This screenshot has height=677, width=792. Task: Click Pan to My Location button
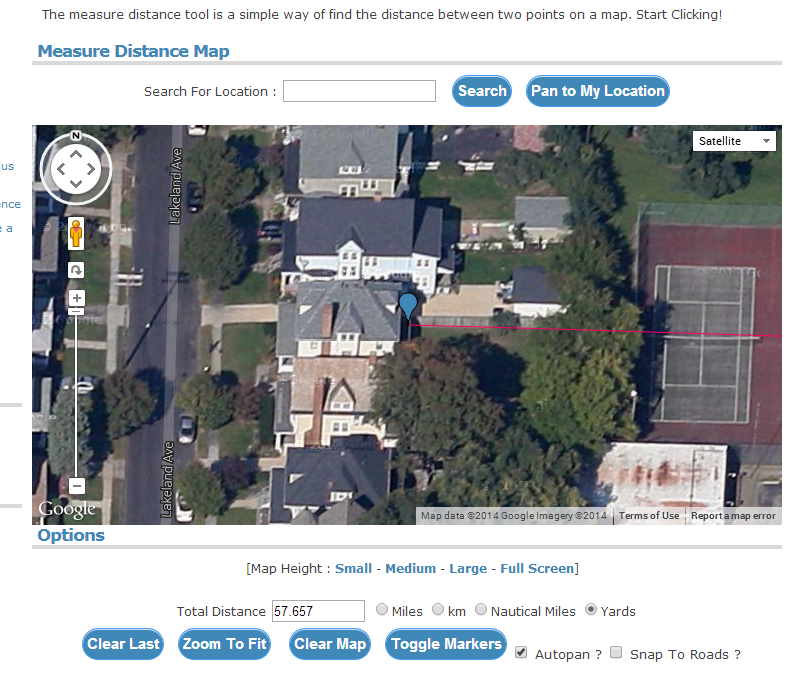click(x=597, y=91)
